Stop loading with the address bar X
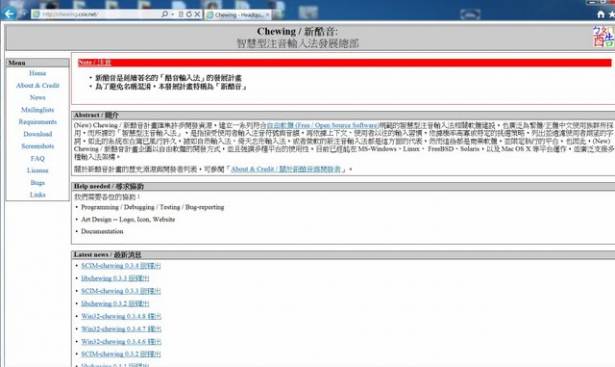 click(197, 14)
